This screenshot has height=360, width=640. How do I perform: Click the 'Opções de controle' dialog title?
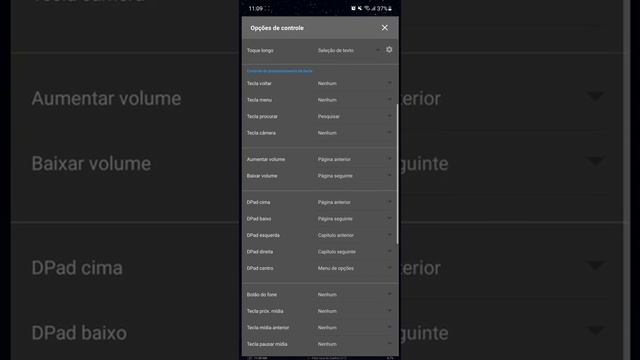point(277,28)
